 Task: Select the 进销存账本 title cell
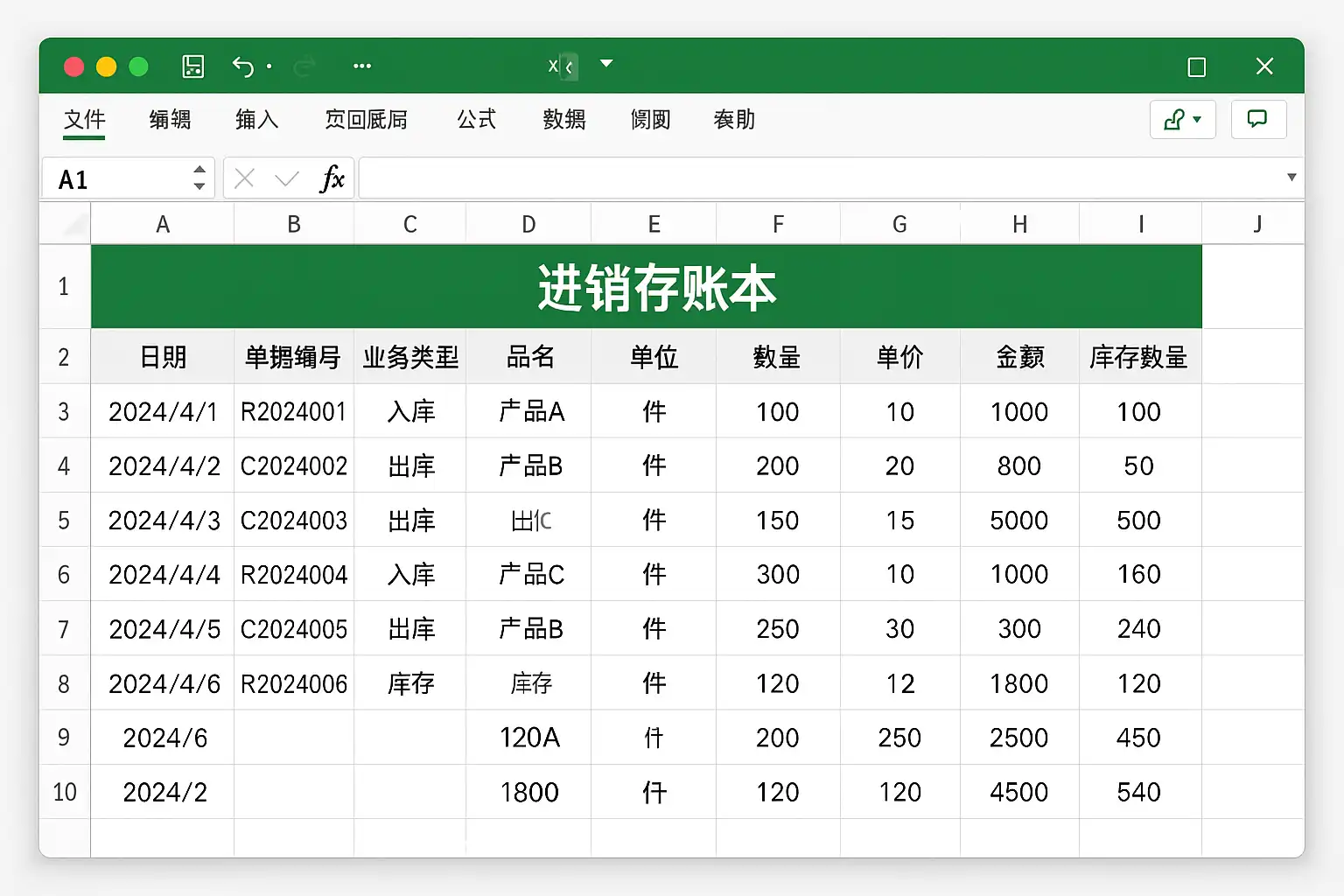click(647, 287)
